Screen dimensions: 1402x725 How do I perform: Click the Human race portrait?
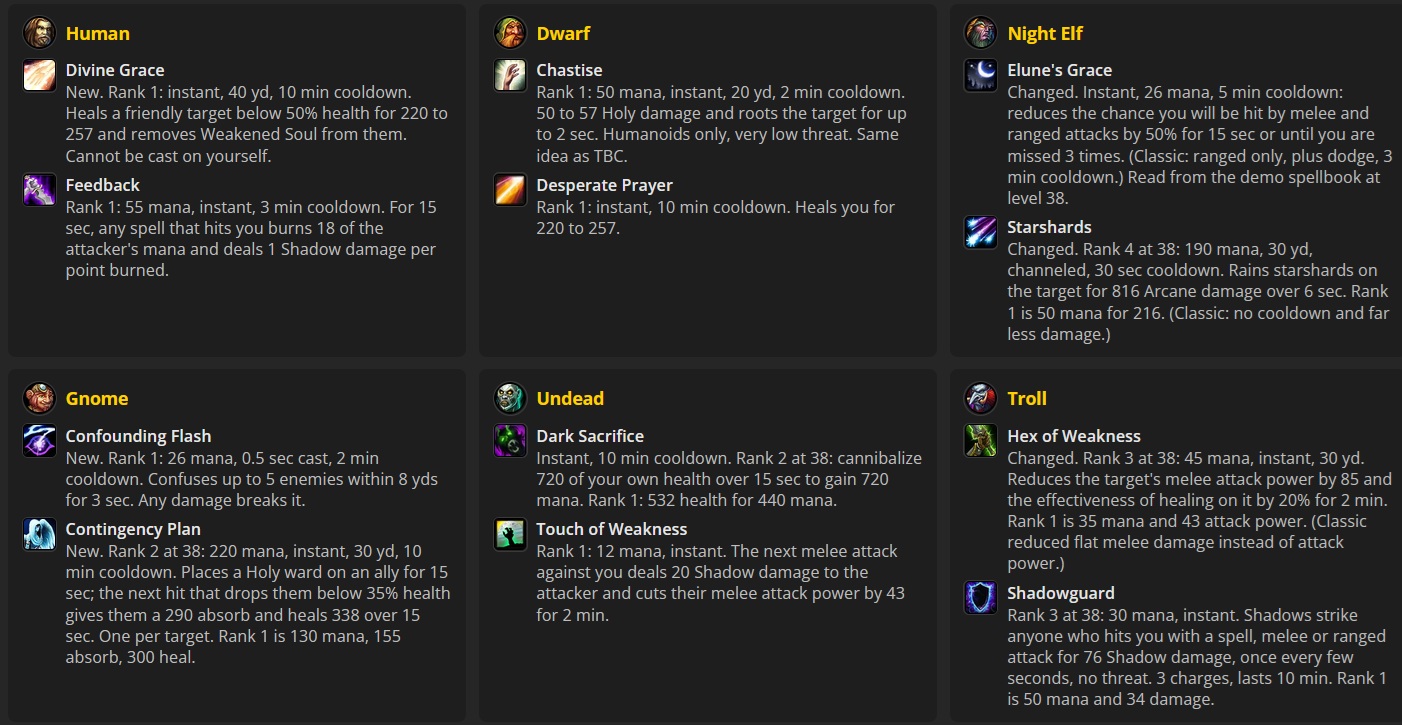[40, 33]
